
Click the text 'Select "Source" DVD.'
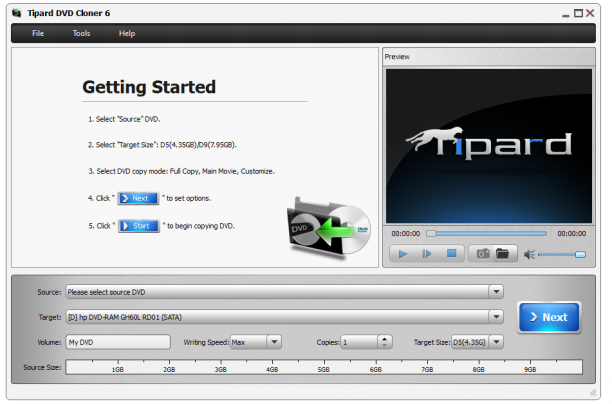pos(128,119)
